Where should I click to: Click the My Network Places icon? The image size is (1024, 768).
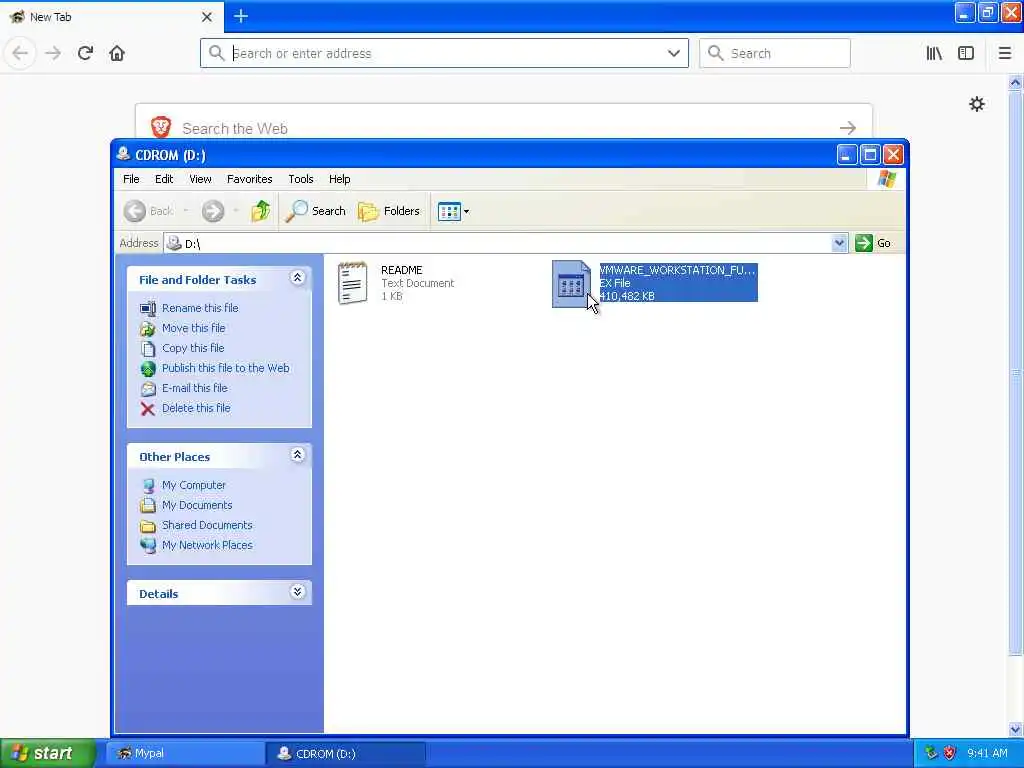pyautogui.click(x=148, y=546)
